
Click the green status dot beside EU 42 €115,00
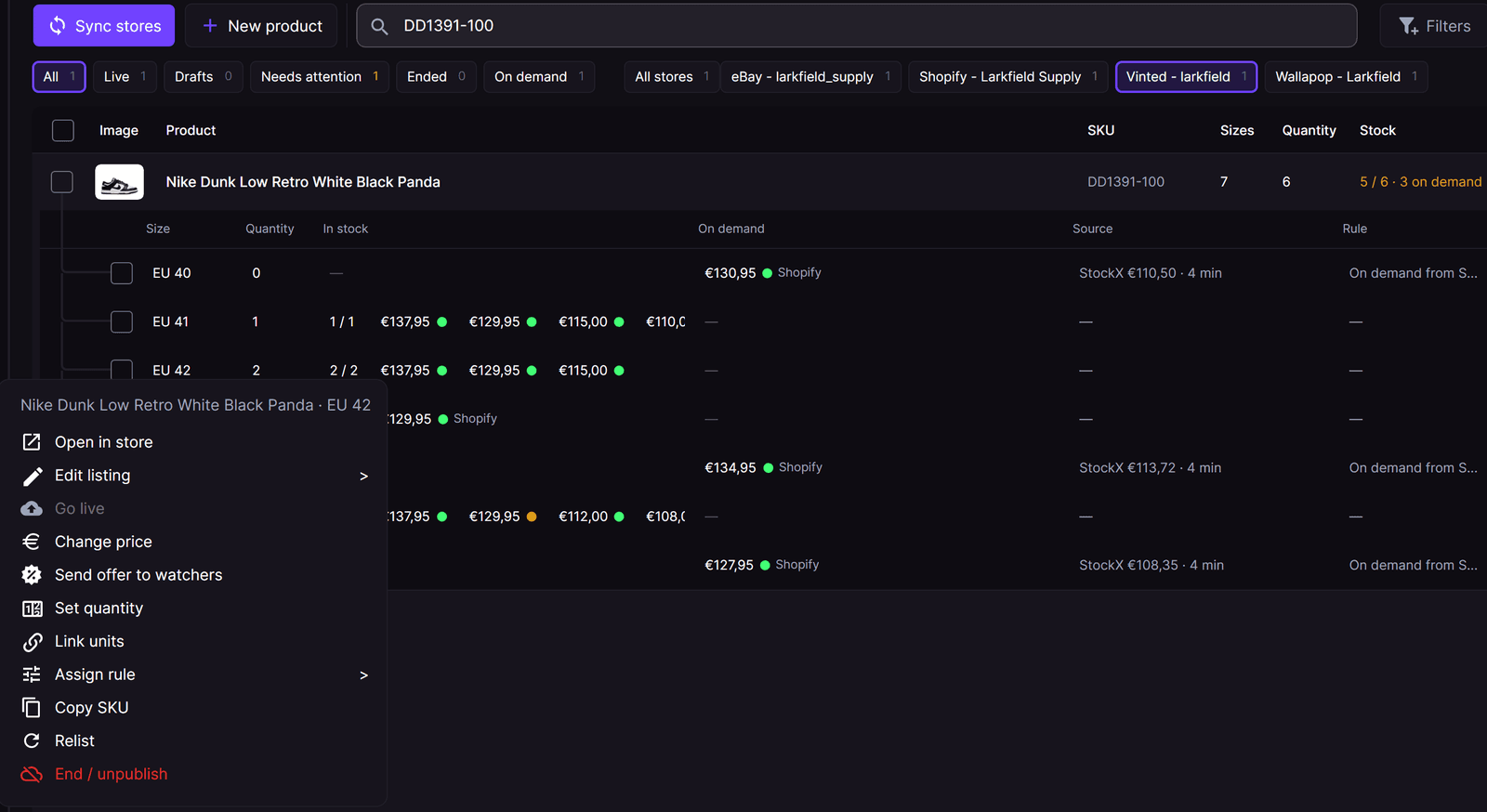[619, 370]
